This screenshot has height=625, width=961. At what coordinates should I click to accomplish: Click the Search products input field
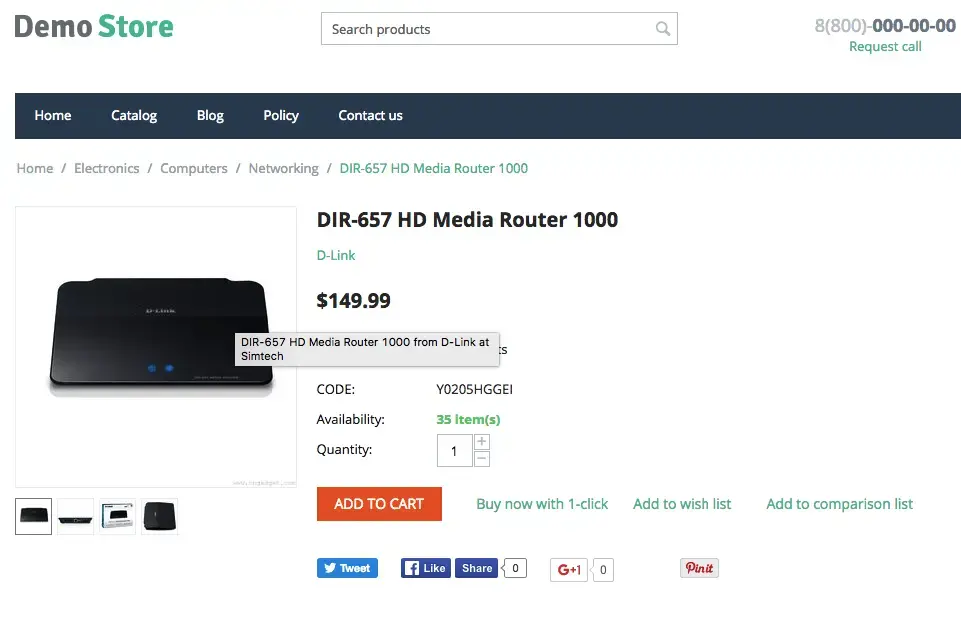click(485, 29)
